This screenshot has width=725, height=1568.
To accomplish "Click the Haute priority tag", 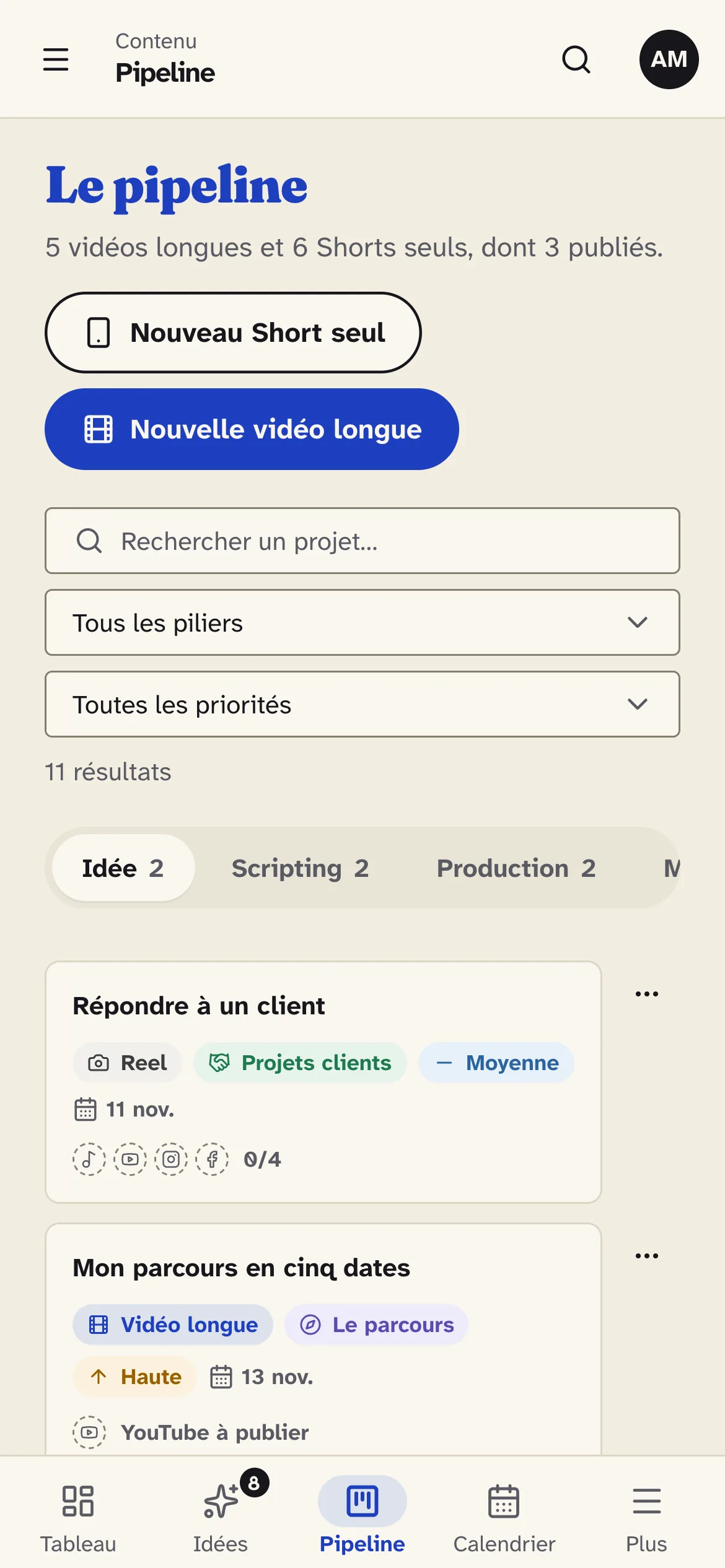I will [x=135, y=1377].
